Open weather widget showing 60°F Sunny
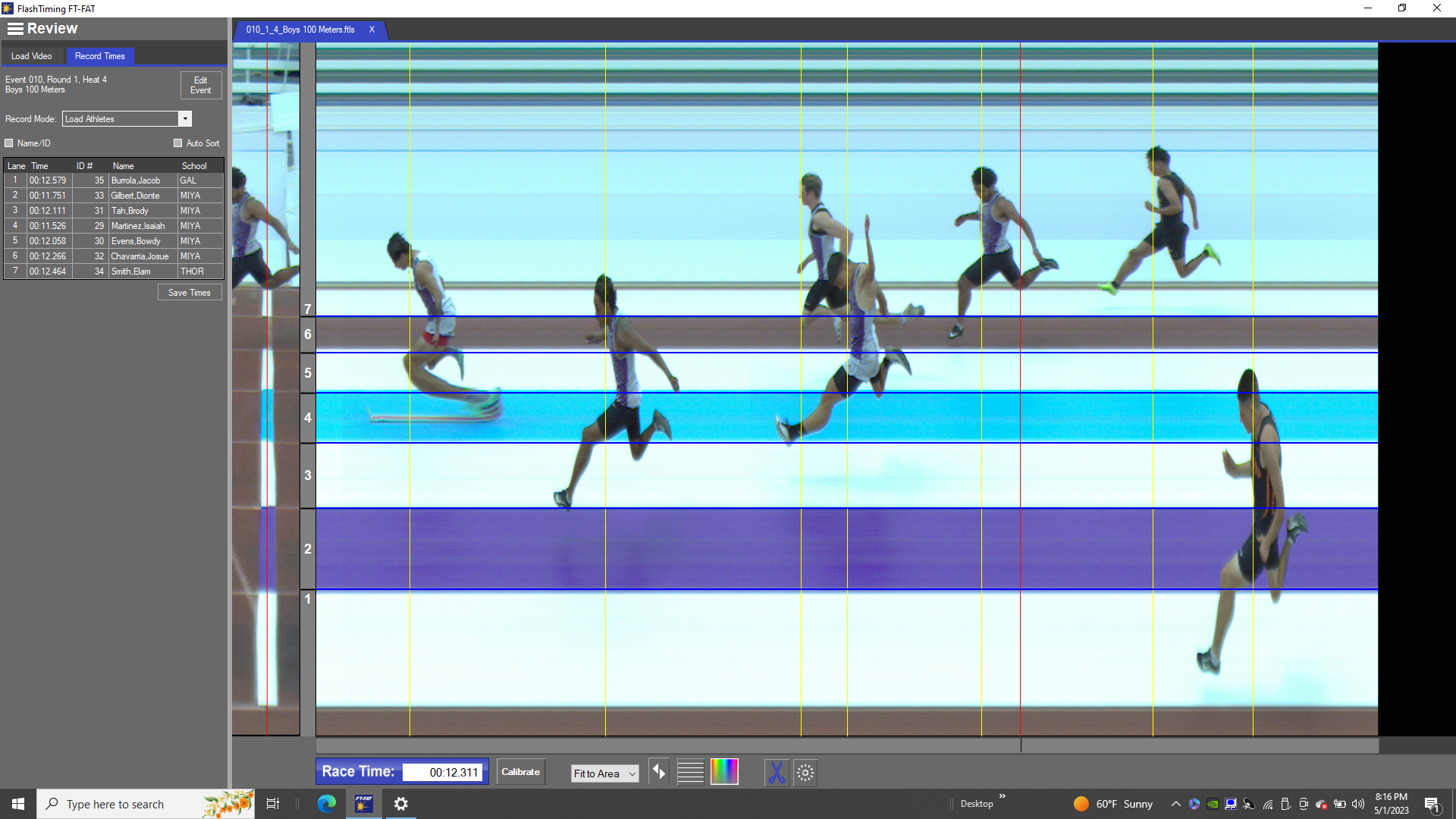 [1113, 804]
